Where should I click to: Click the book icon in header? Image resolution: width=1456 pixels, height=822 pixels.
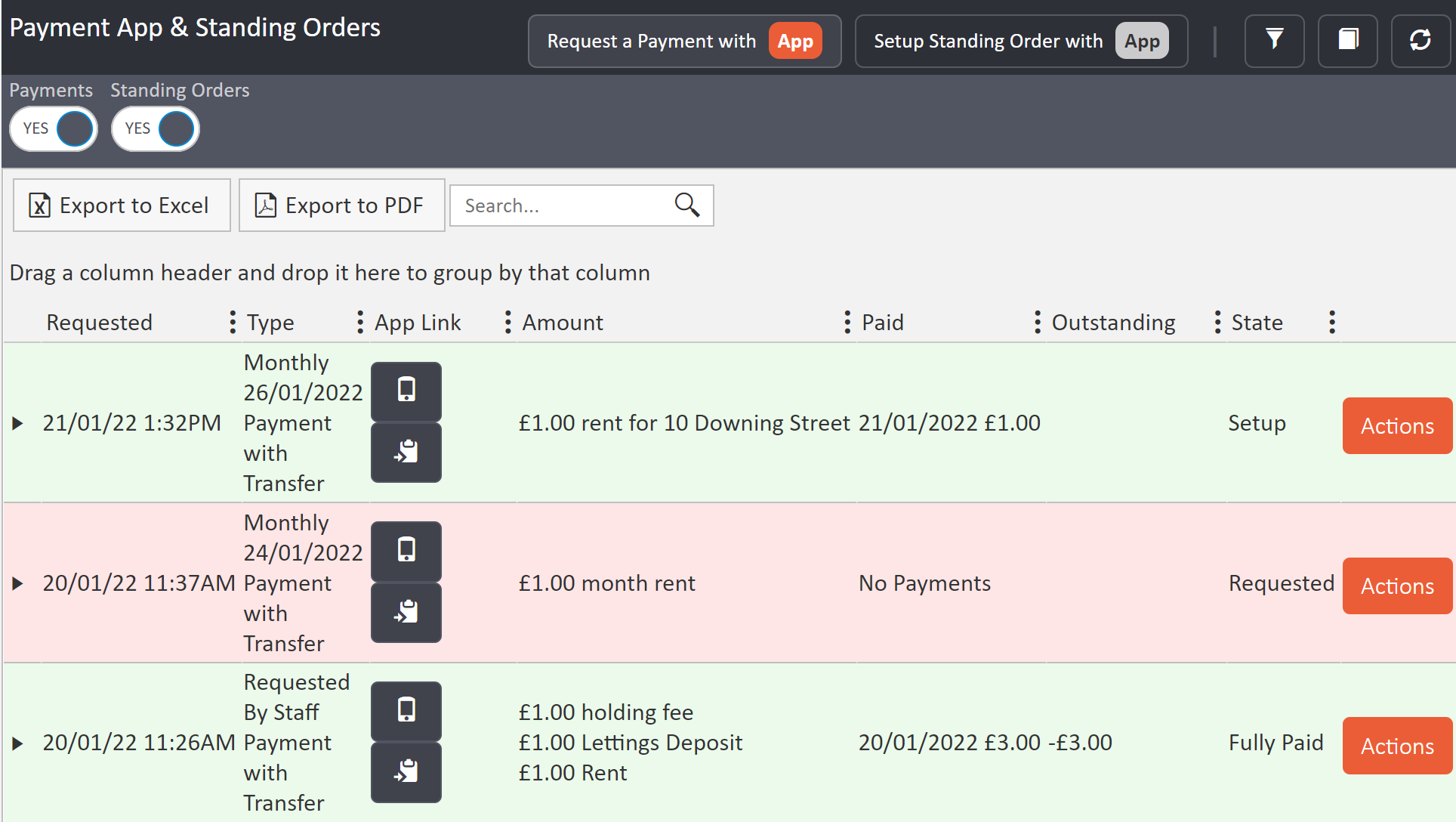pos(1347,41)
